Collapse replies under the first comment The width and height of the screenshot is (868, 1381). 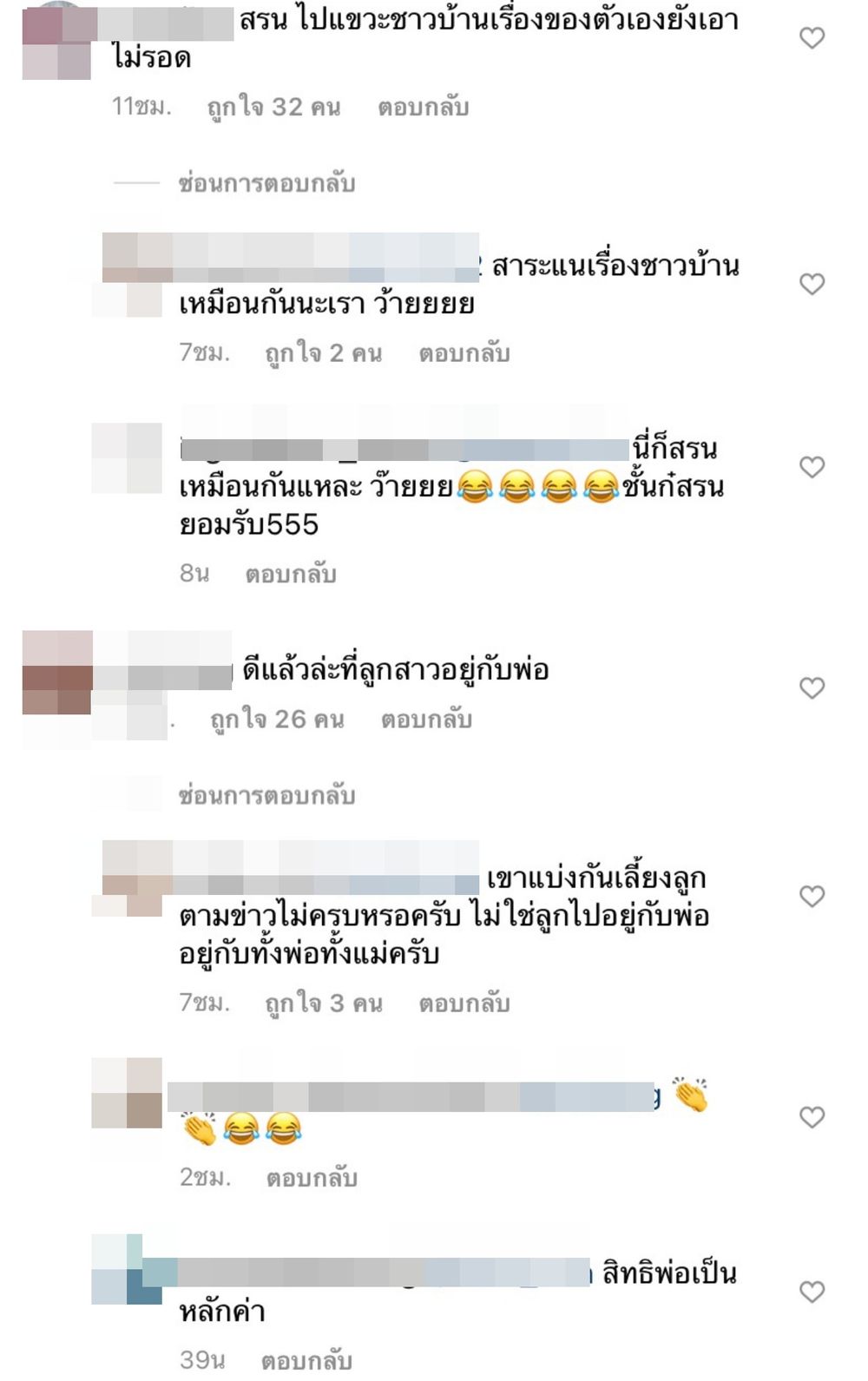pyautogui.click(x=266, y=183)
